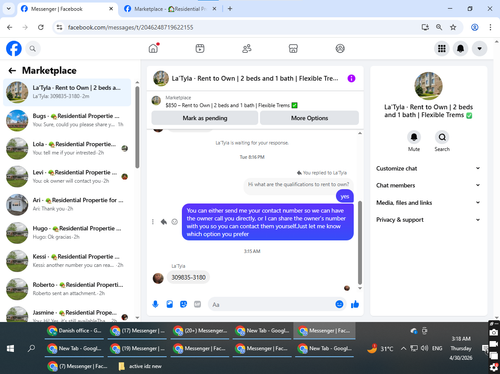Click Mark as pending button
Image resolution: width=500 pixels, height=374 pixels.
(205, 118)
